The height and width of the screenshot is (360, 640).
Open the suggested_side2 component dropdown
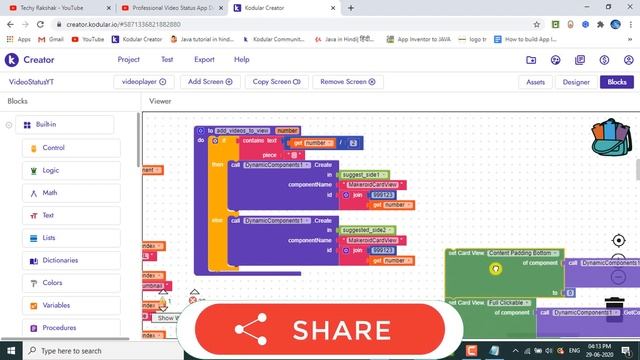coord(367,230)
